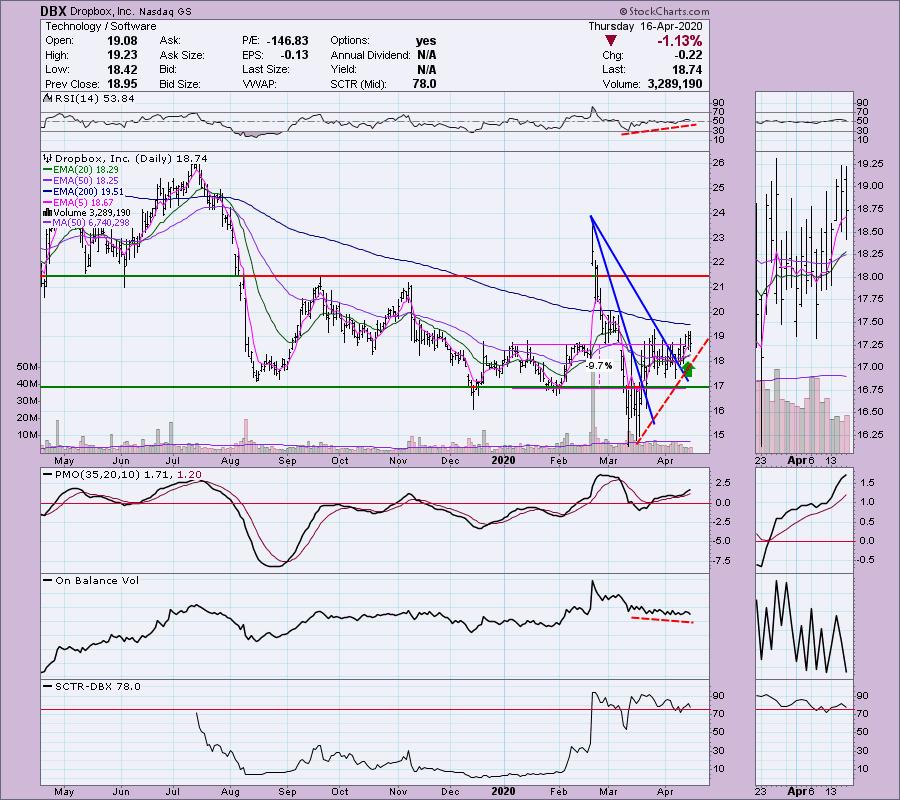
Task: Click the pink 'EMA(5) 18.67' legend entry
Action: tap(83, 203)
